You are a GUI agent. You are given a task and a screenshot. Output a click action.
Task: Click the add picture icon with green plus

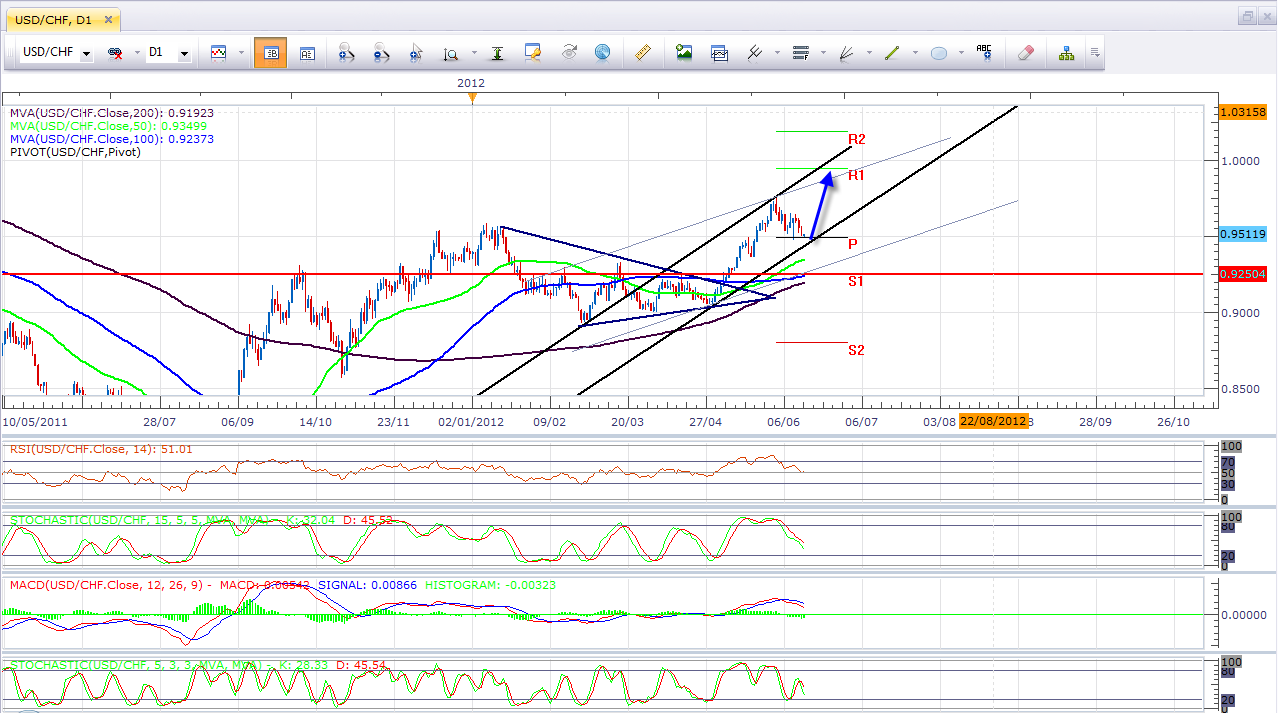coord(684,53)
